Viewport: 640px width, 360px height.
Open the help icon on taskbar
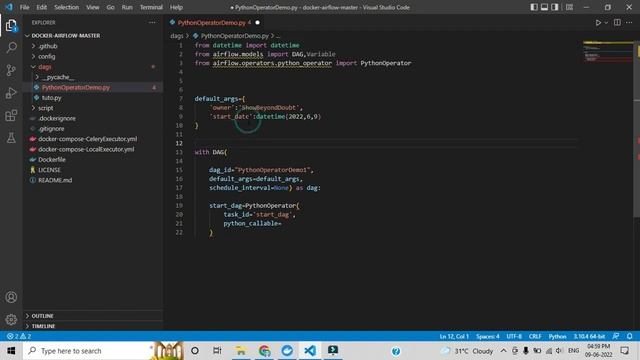point(396,351)
